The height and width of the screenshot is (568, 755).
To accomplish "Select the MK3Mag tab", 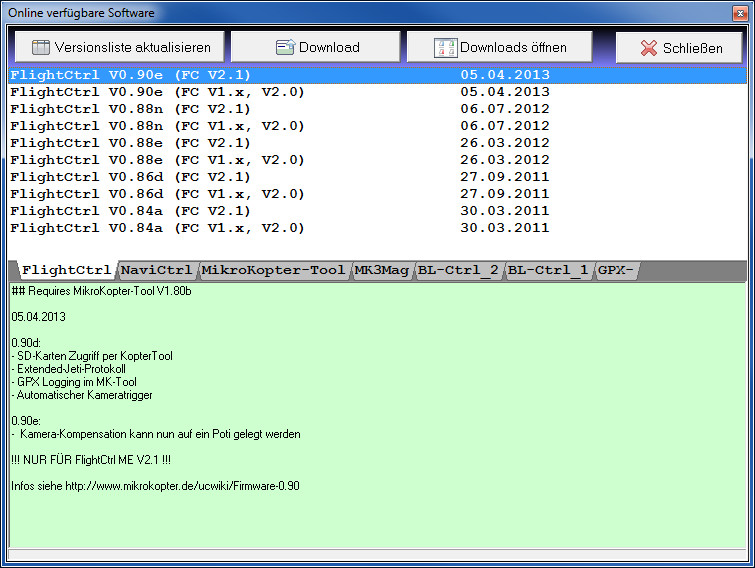I will 382,270.
